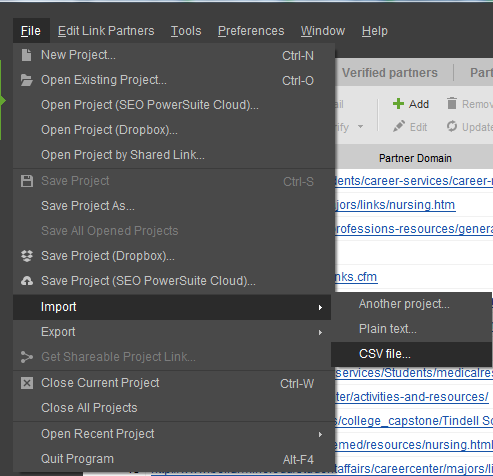Image resolution: width=493 pixels, height=476 pixels.
Task: Select Close Current Project entry
Action: click(x=173, y=383)
